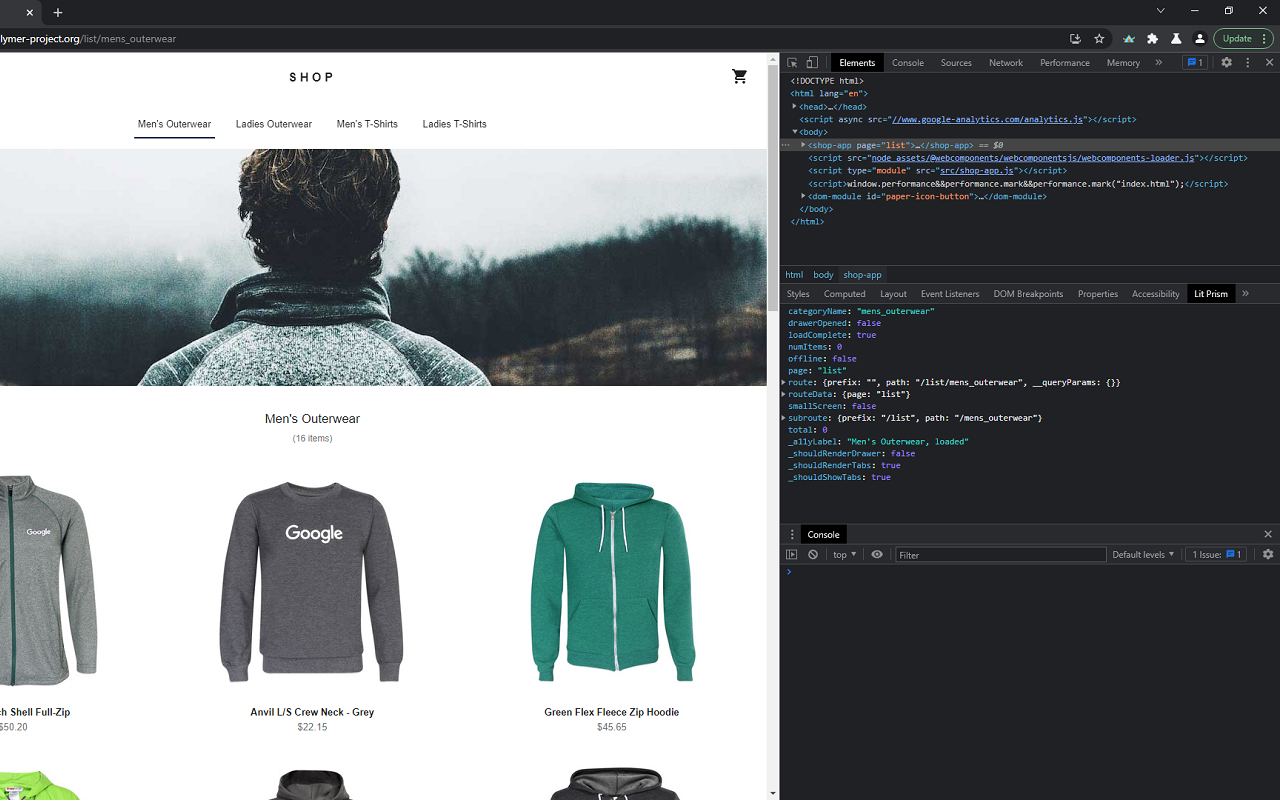Expand the shop-app element node

coord(803,145)
